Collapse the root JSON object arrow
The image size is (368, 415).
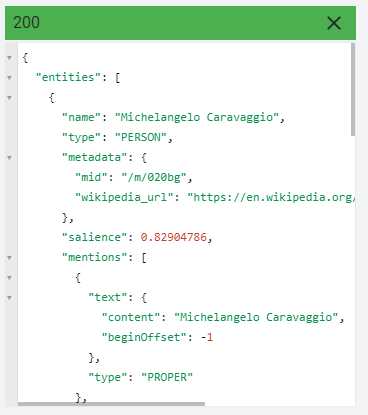(x=9, y=58)
